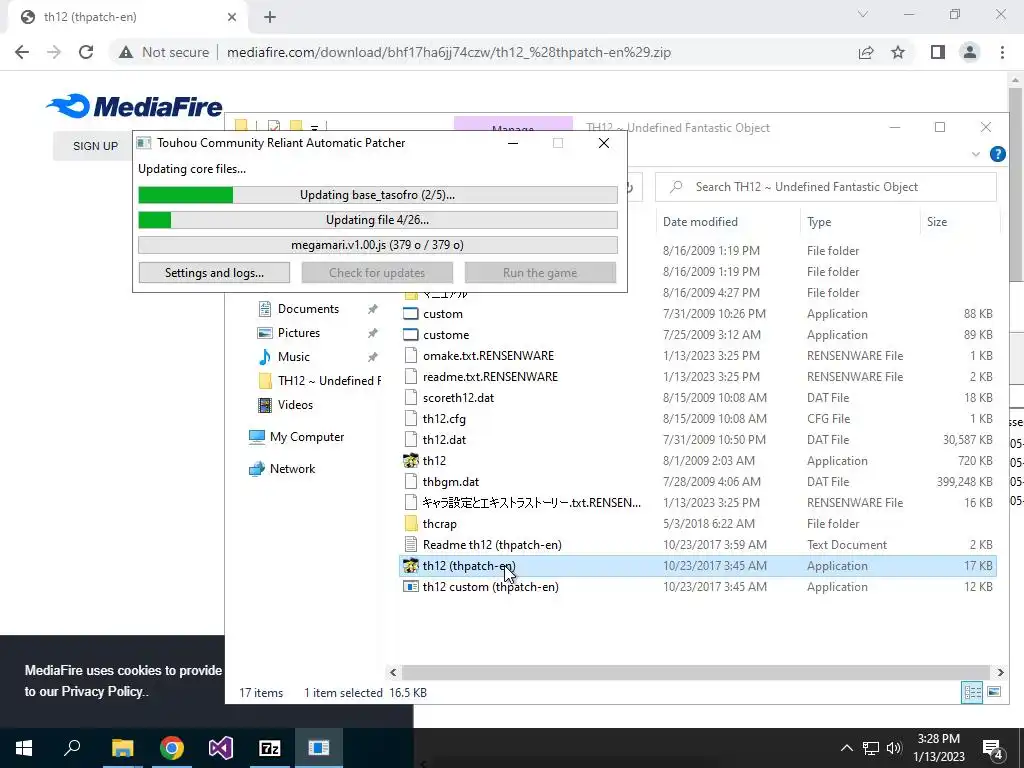Open volume control in system tray
Image resolution: width=1024 pixels, height=768 pixels.
click(894, 748)
